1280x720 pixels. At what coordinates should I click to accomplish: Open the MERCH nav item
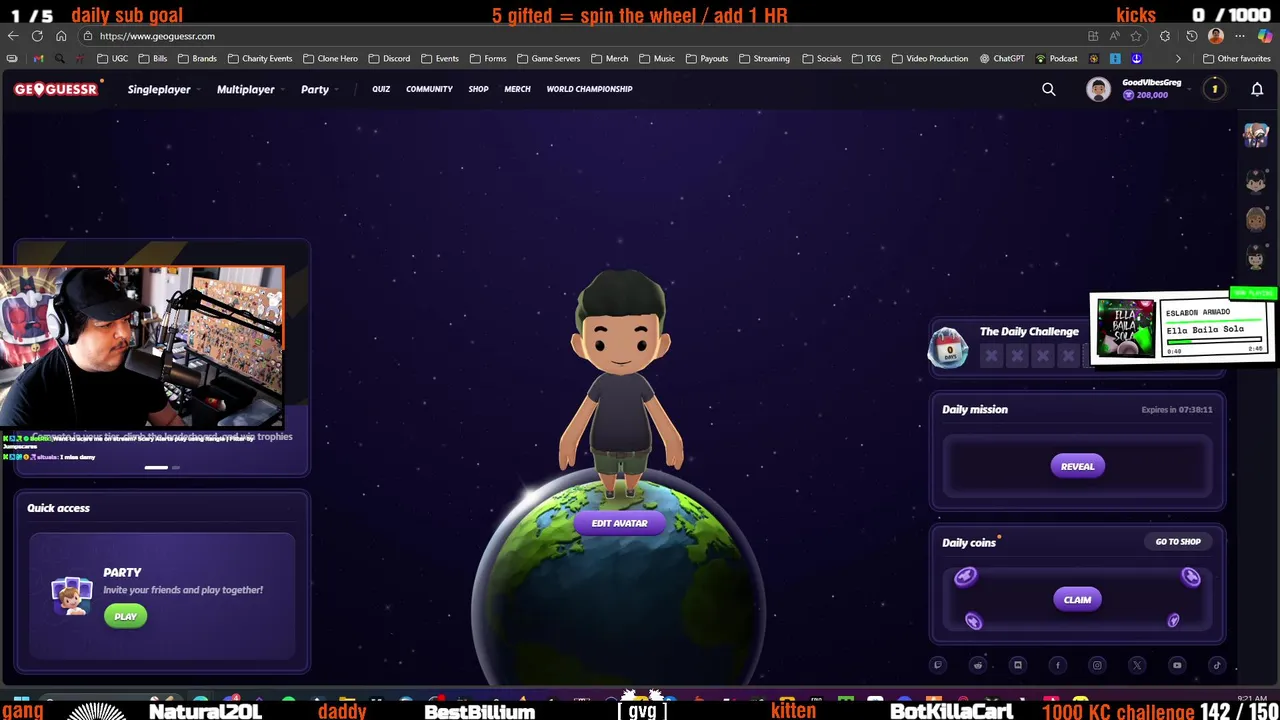coord(517,89)
